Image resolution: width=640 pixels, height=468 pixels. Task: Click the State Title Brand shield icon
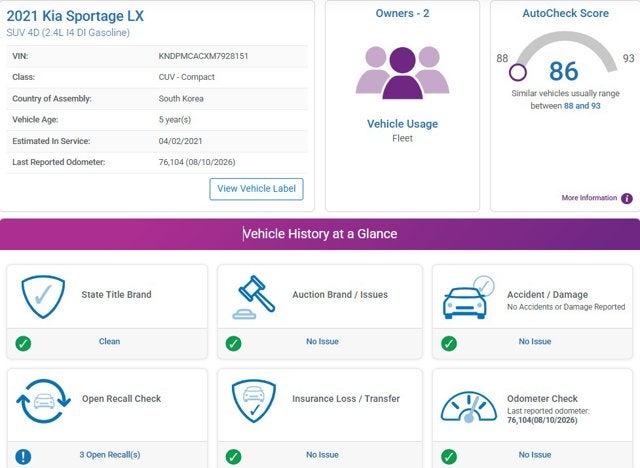43,297
